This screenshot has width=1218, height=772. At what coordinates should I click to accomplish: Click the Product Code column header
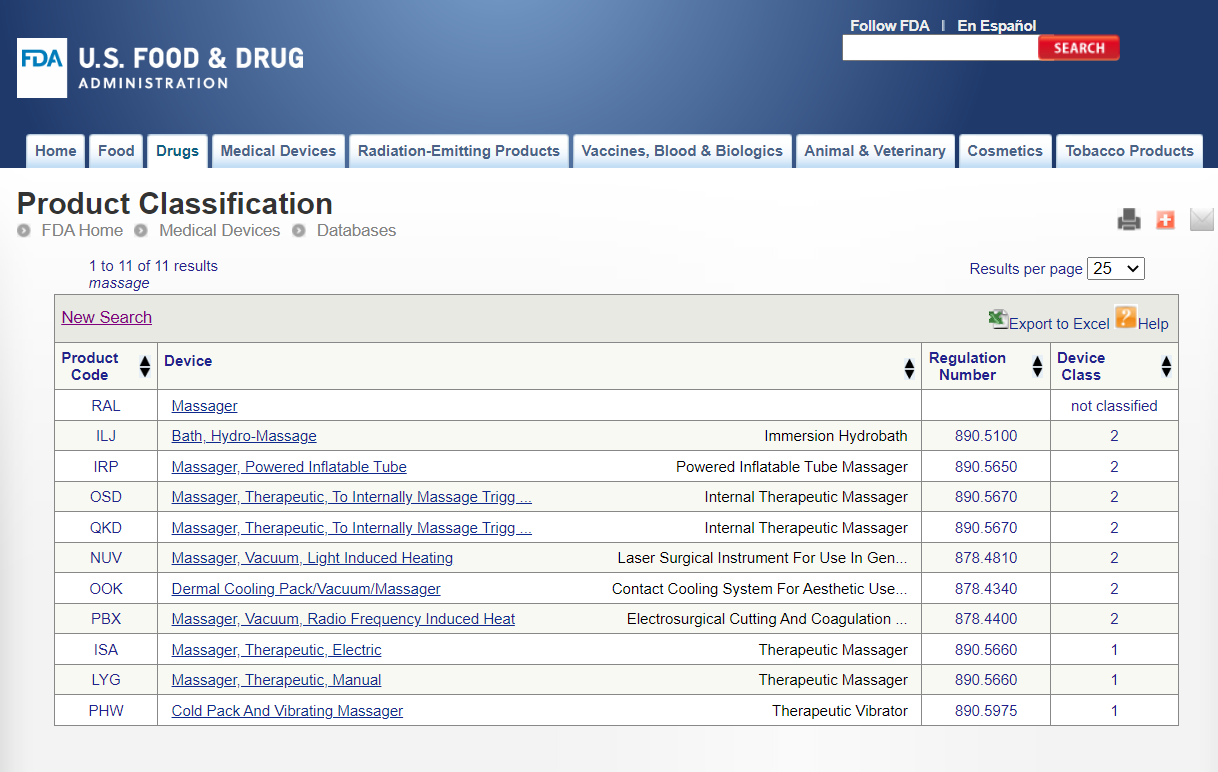tap(90, 366)
